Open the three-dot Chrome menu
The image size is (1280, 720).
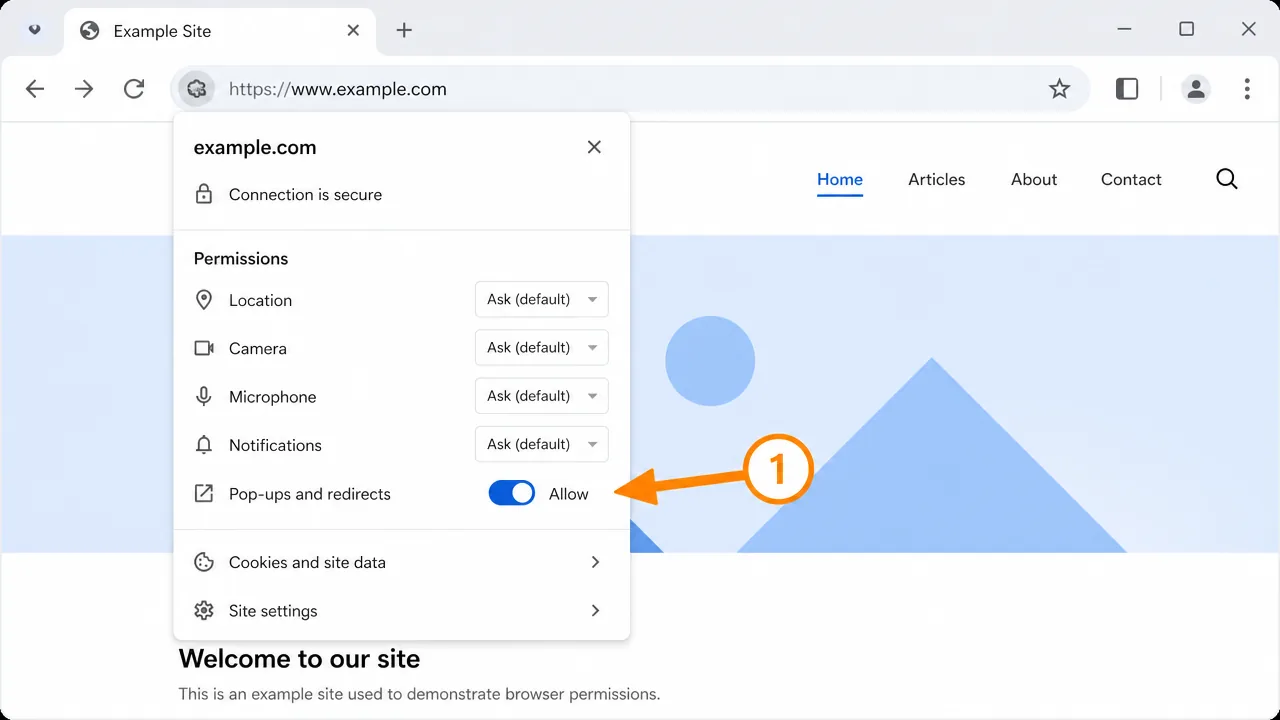[x=1247, y=89]
